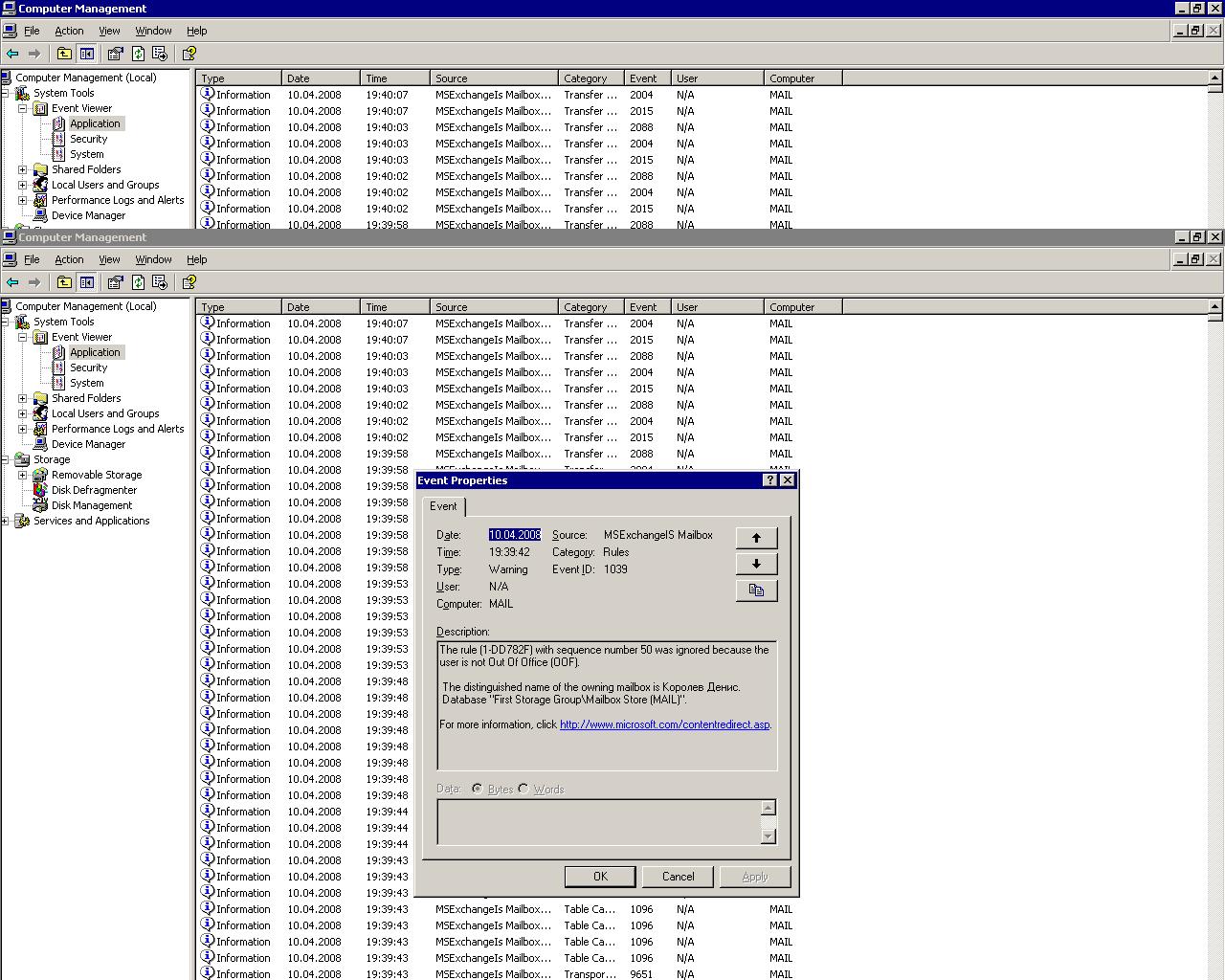This screenshot has height=980, width=1225.
Task: Click Refresh toolbar icon in upper window
Action: pos(138,54)
